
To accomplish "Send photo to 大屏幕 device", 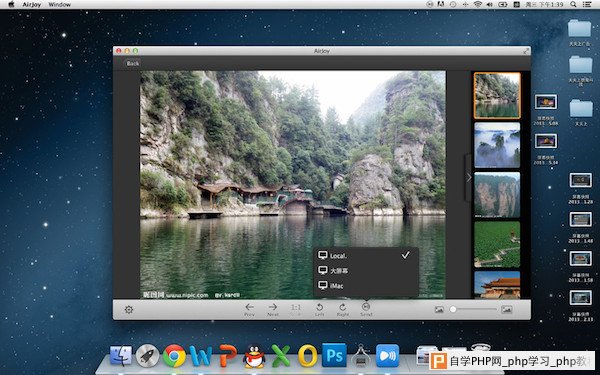I will tap(366, 270).
